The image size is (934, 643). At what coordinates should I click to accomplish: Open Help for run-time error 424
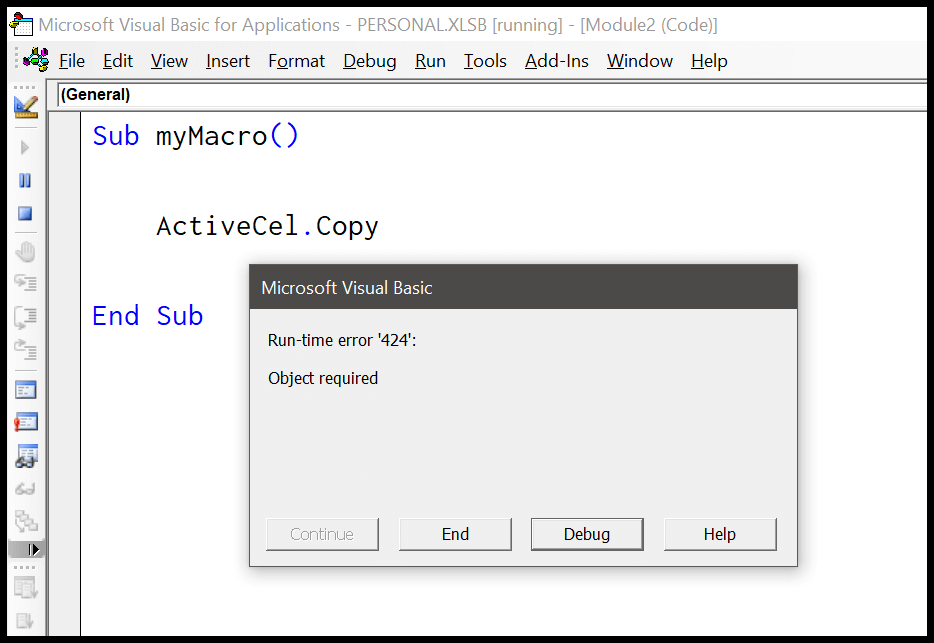click(x=720, y=534)
